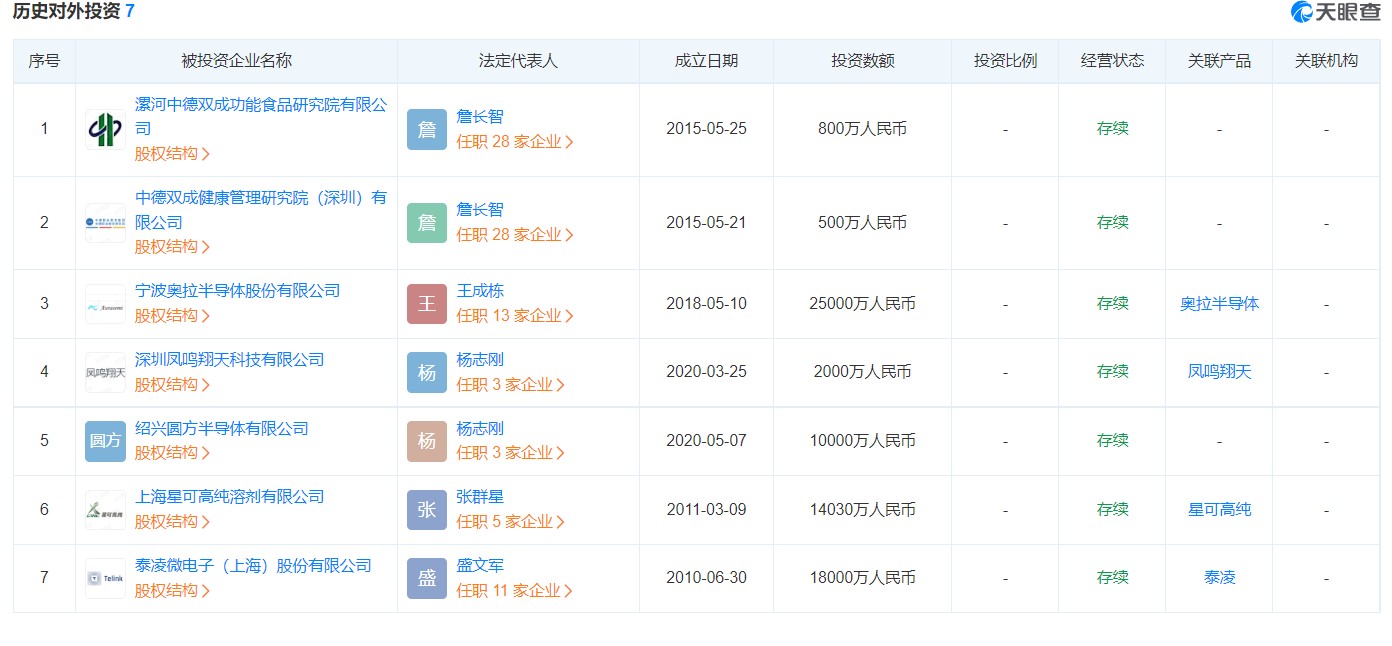This screenshot has height=646, width=1392.
Task: Open the 星可高纯 related product link
Action: (x=1219, y=510)
